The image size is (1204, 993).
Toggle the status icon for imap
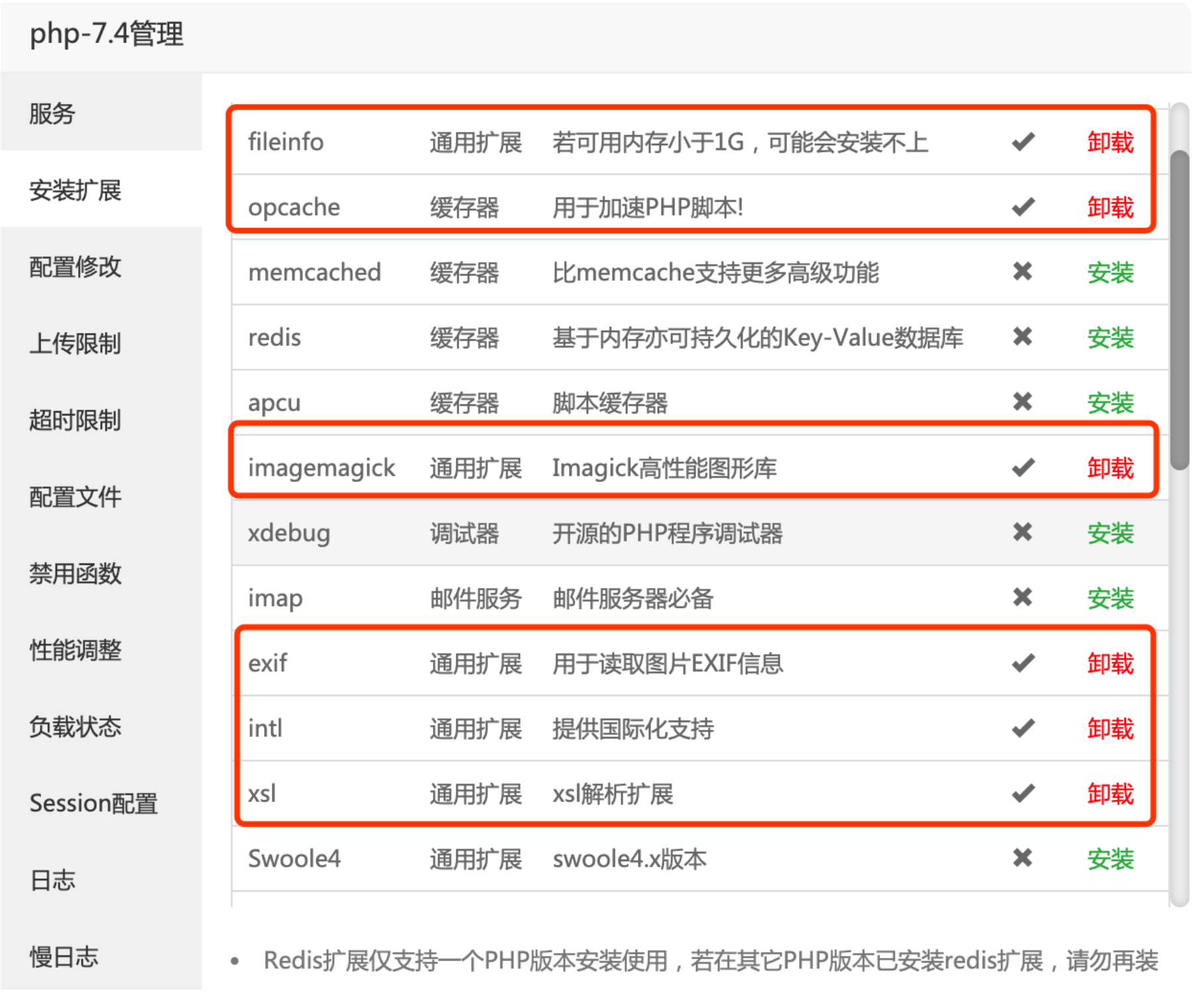[1023, 597]
